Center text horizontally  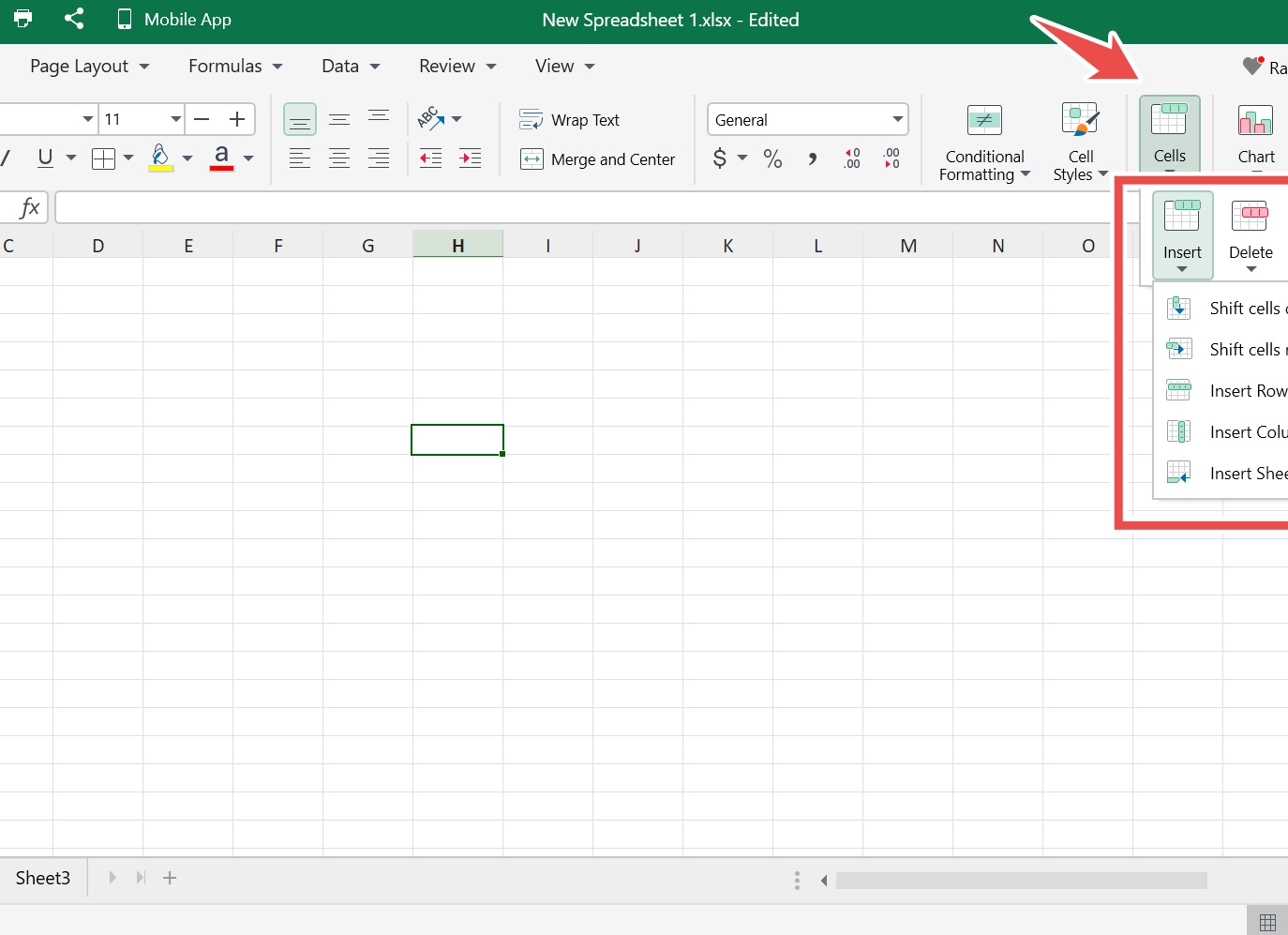click(339, 158)
